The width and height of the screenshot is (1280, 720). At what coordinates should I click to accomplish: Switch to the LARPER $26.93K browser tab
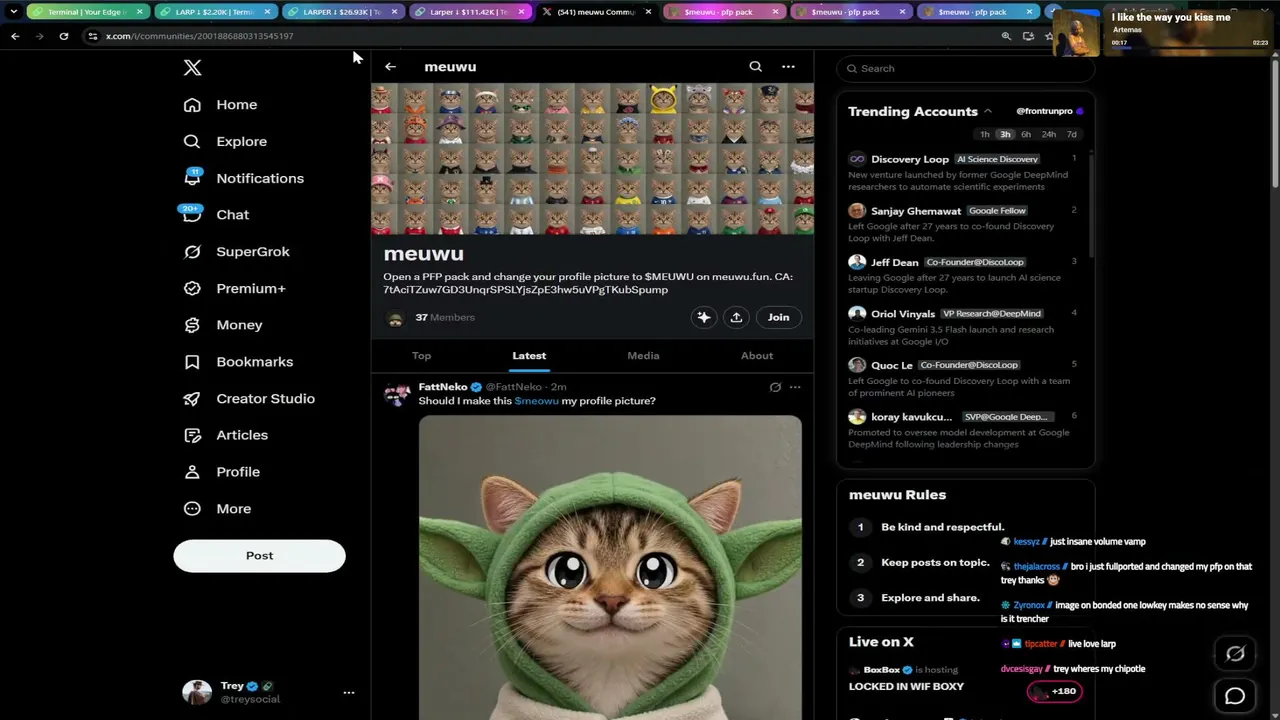pyautogui.click(x=342, y=12)
